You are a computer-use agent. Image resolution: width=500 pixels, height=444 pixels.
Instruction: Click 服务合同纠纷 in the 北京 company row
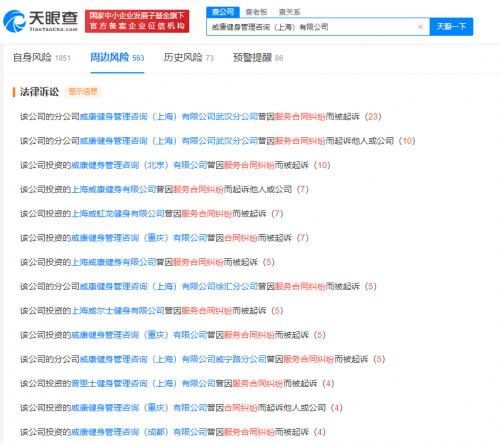click(249, 165)
